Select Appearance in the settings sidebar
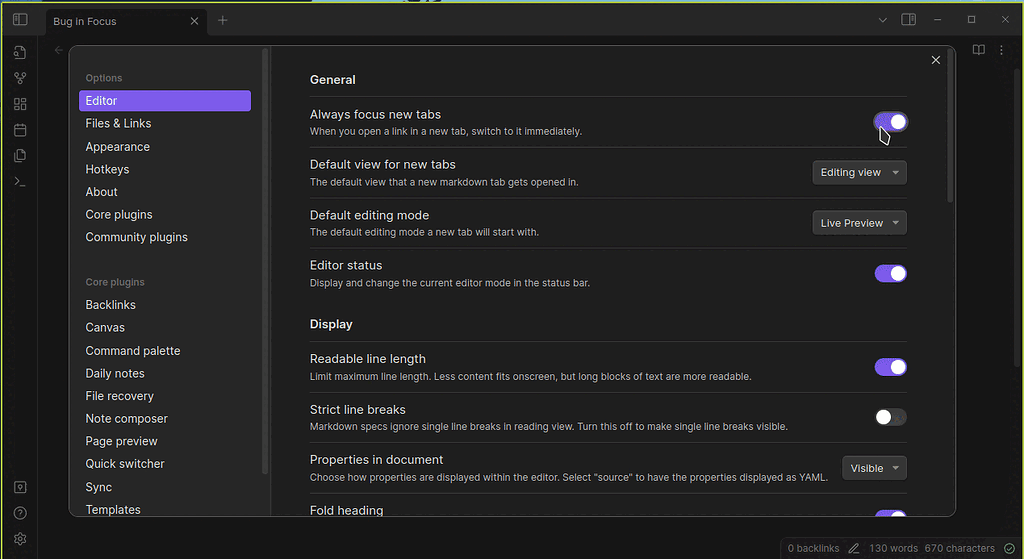This screenshot has width=1024, height=559. pos(118,147)
